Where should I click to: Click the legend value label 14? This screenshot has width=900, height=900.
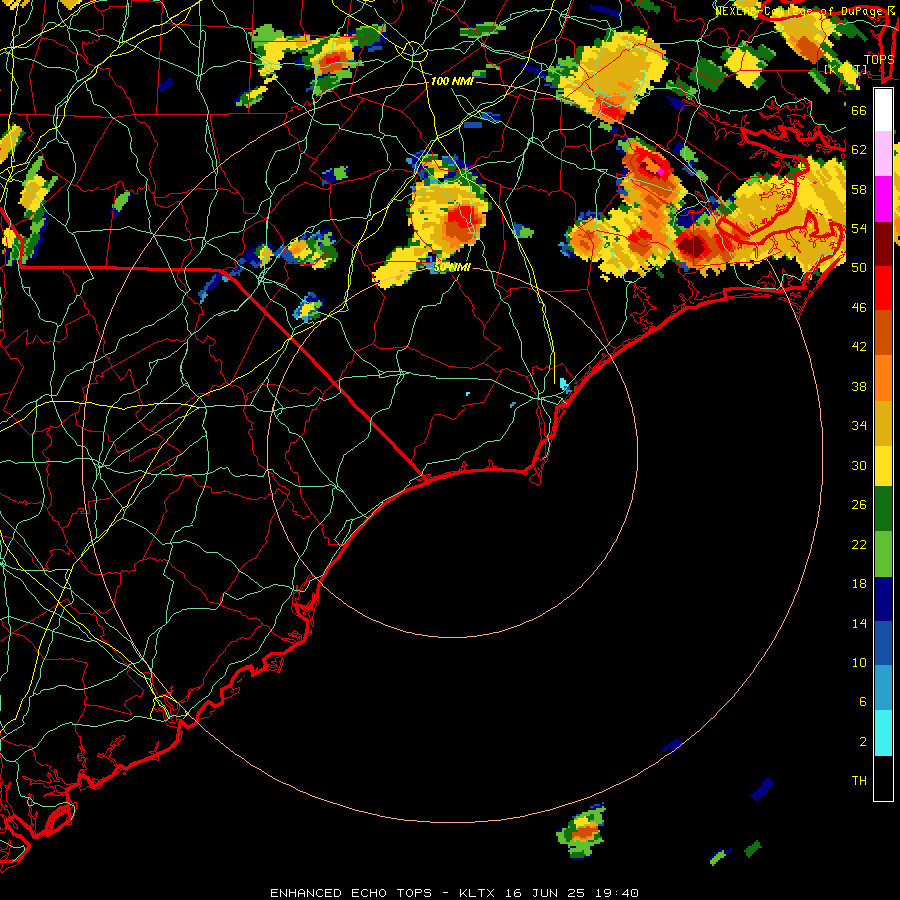pyautogui.click(x=859, y=623)
